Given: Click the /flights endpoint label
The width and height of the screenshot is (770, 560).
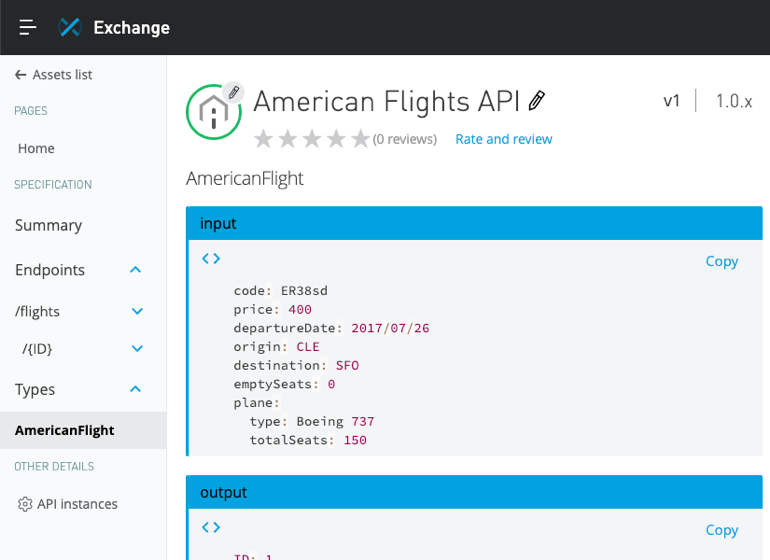Looking at the screenshot, I should tap(37, 311).
